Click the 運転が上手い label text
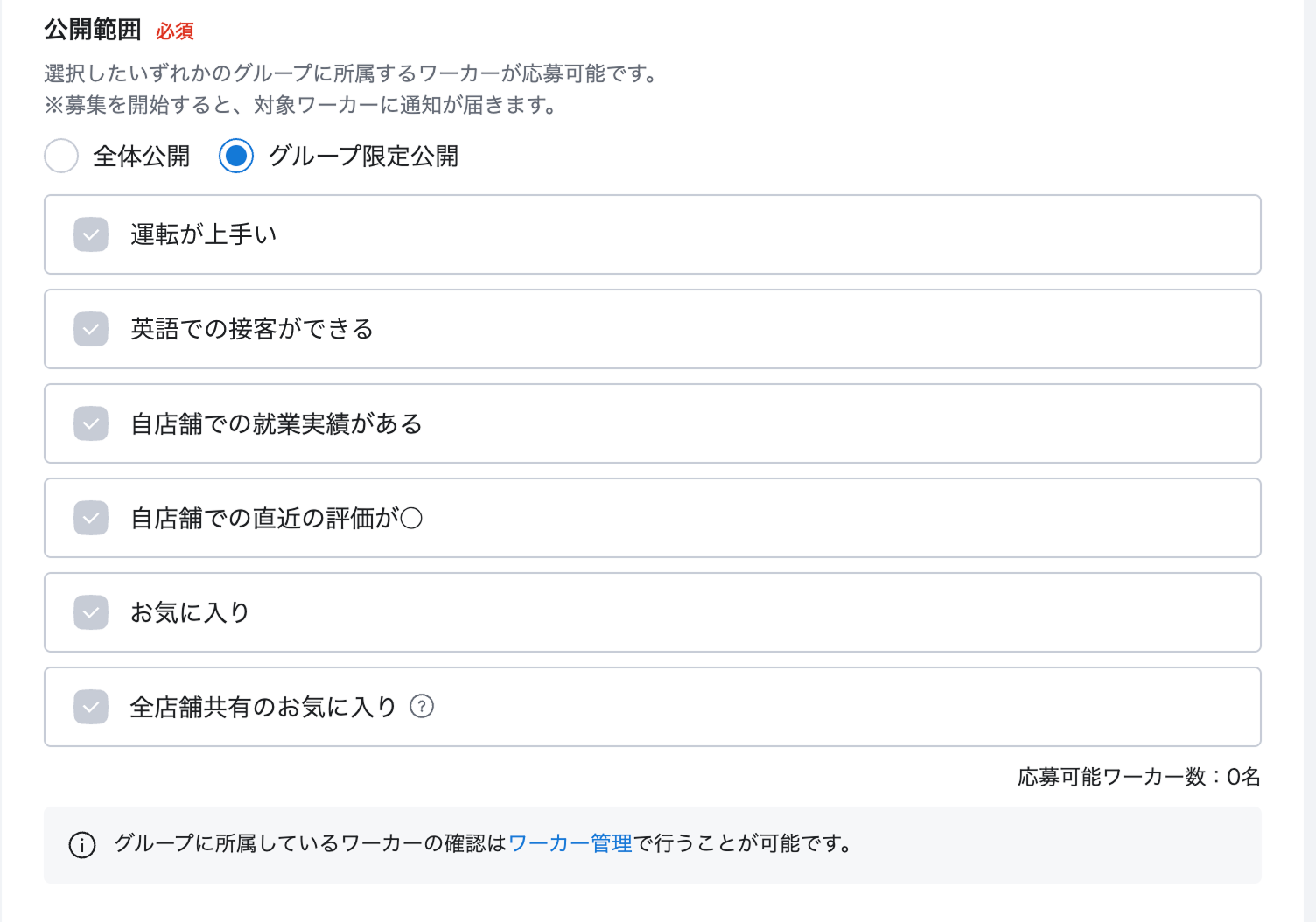 (204, 234)
